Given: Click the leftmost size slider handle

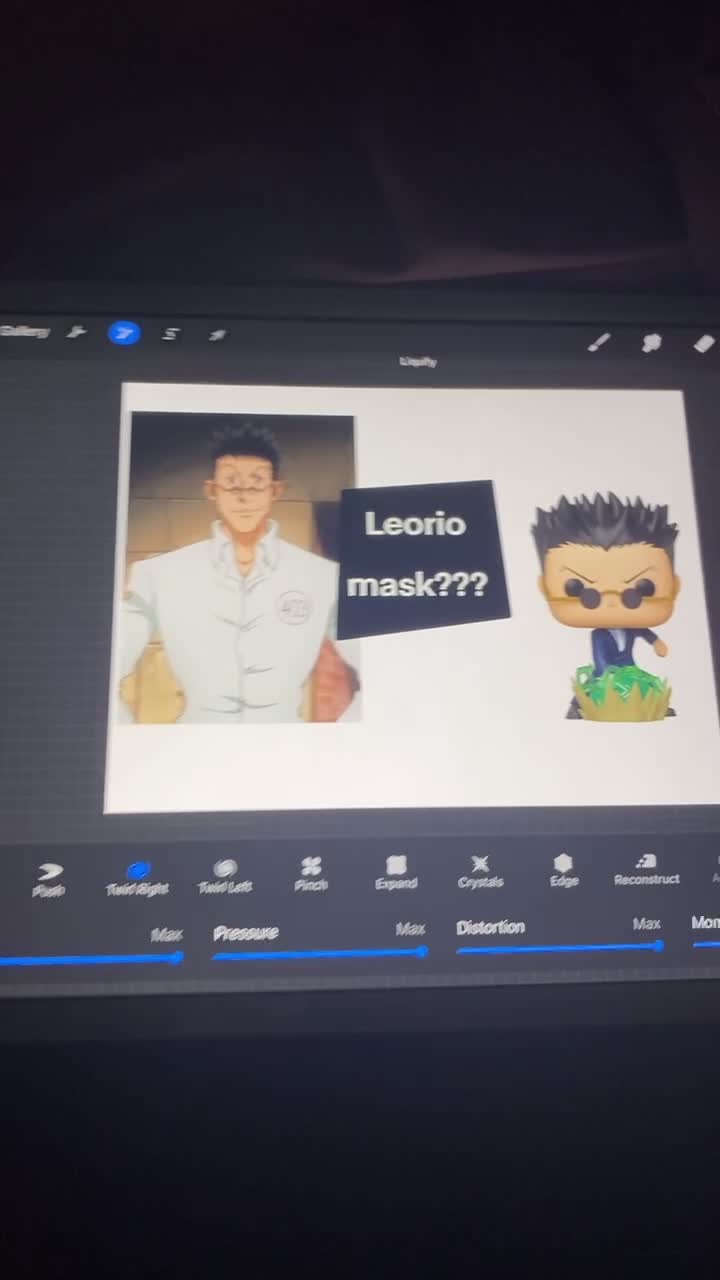Looking at the screenshot, I should (177, 957).
